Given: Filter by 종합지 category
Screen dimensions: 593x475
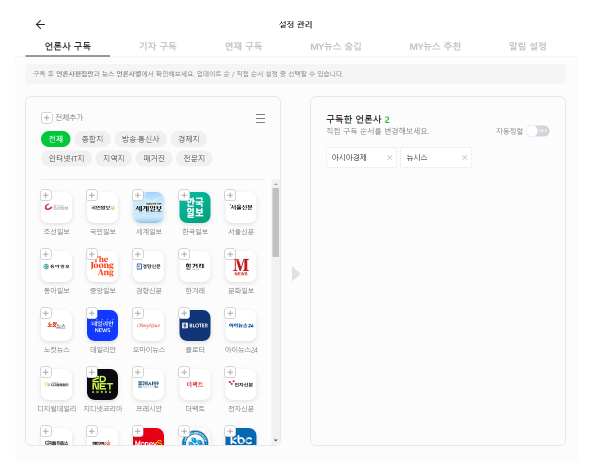Looking at the screenshot, I should [x=92, y=139].
